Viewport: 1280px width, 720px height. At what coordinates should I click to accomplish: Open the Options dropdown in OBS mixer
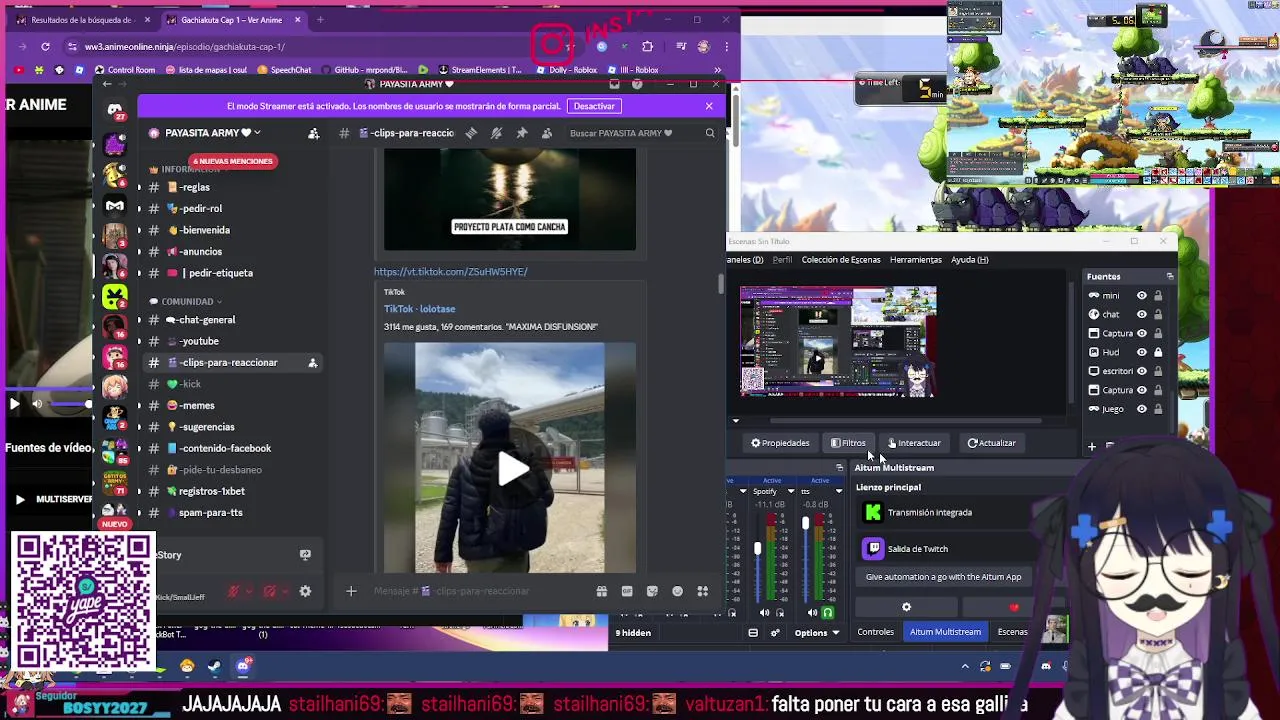tap(817, 633)
